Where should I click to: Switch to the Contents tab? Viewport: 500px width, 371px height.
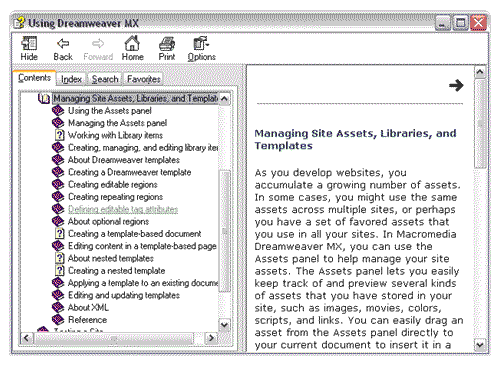(x=34, y=78)
